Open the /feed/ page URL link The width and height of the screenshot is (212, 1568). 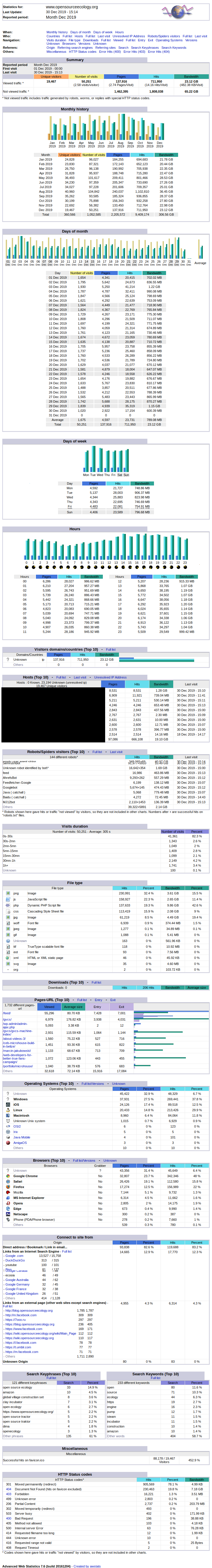[7, 1013]
